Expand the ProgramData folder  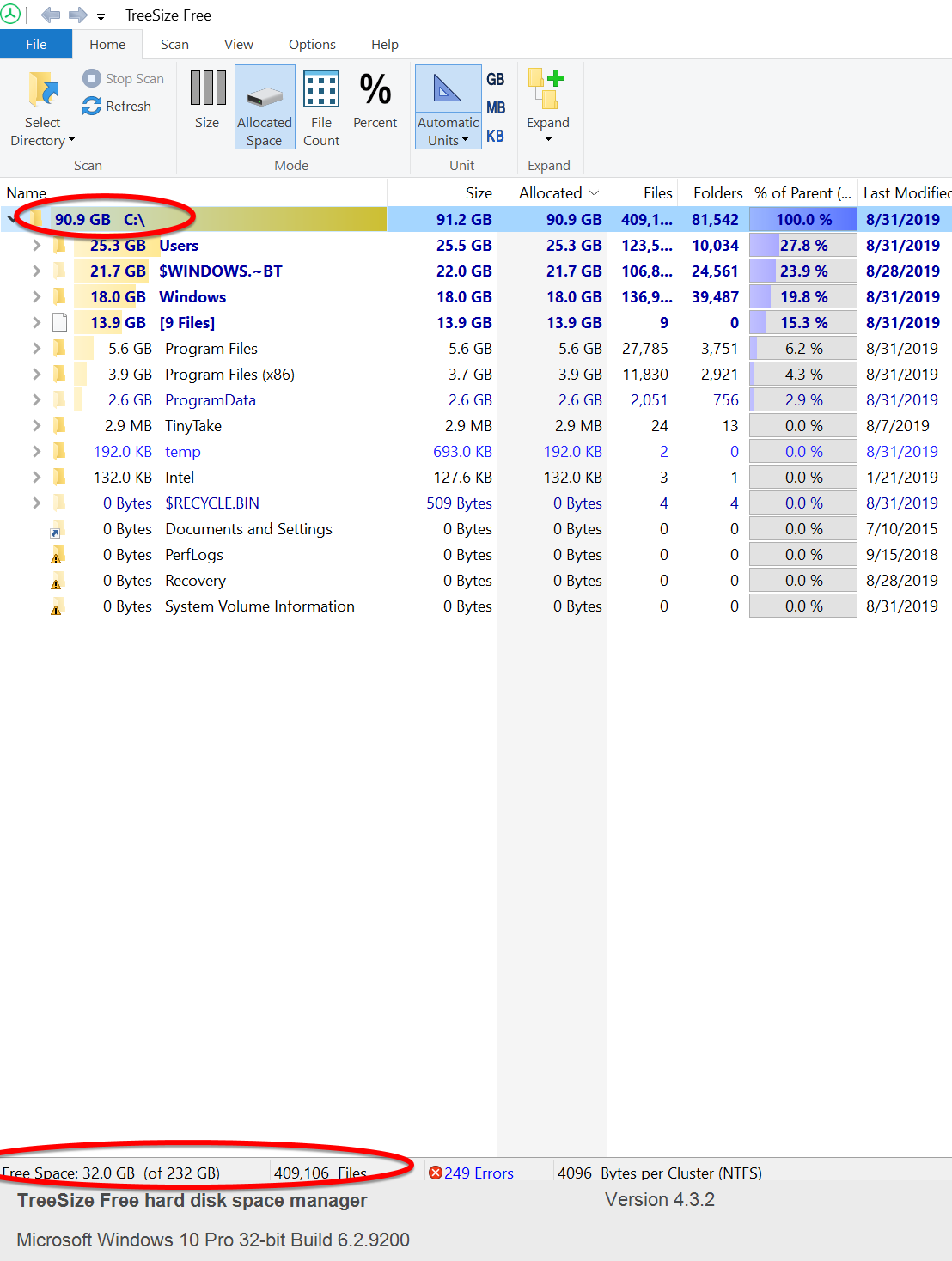[36, 400]
